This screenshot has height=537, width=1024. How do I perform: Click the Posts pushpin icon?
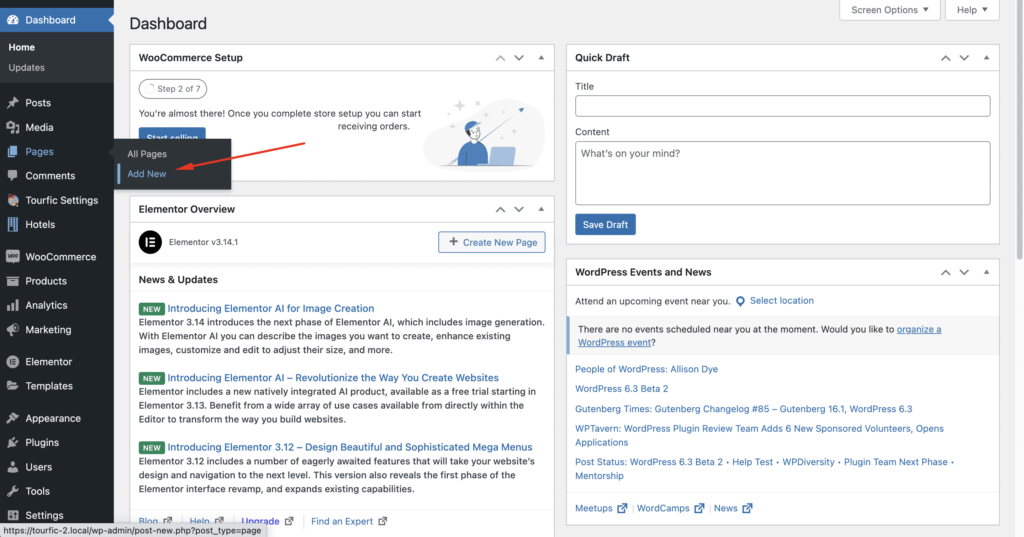point(12,103)
